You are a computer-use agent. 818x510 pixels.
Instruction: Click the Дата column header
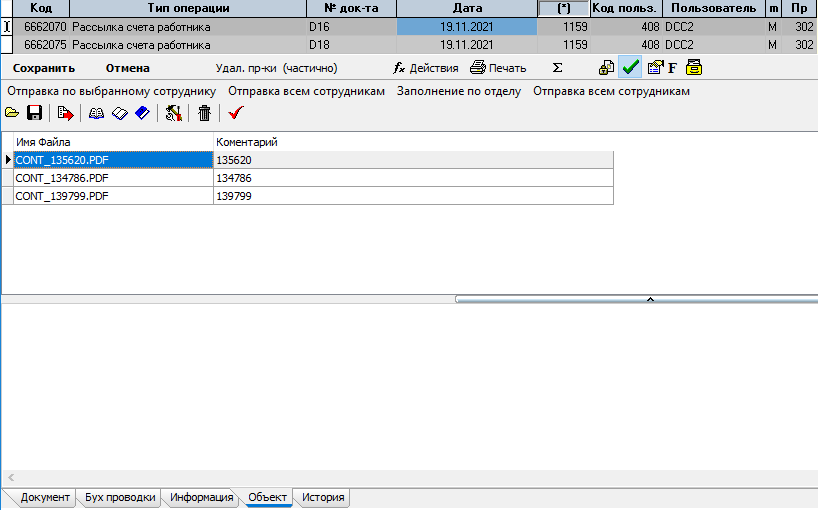tap(467, 8)
